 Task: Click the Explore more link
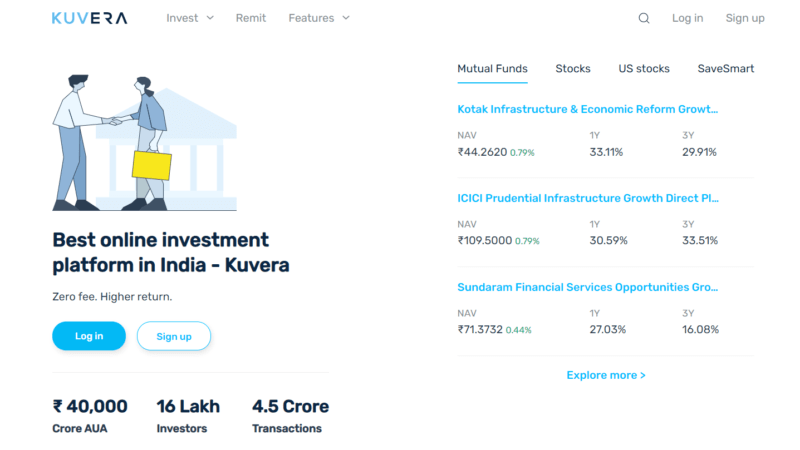click(606, 375)
